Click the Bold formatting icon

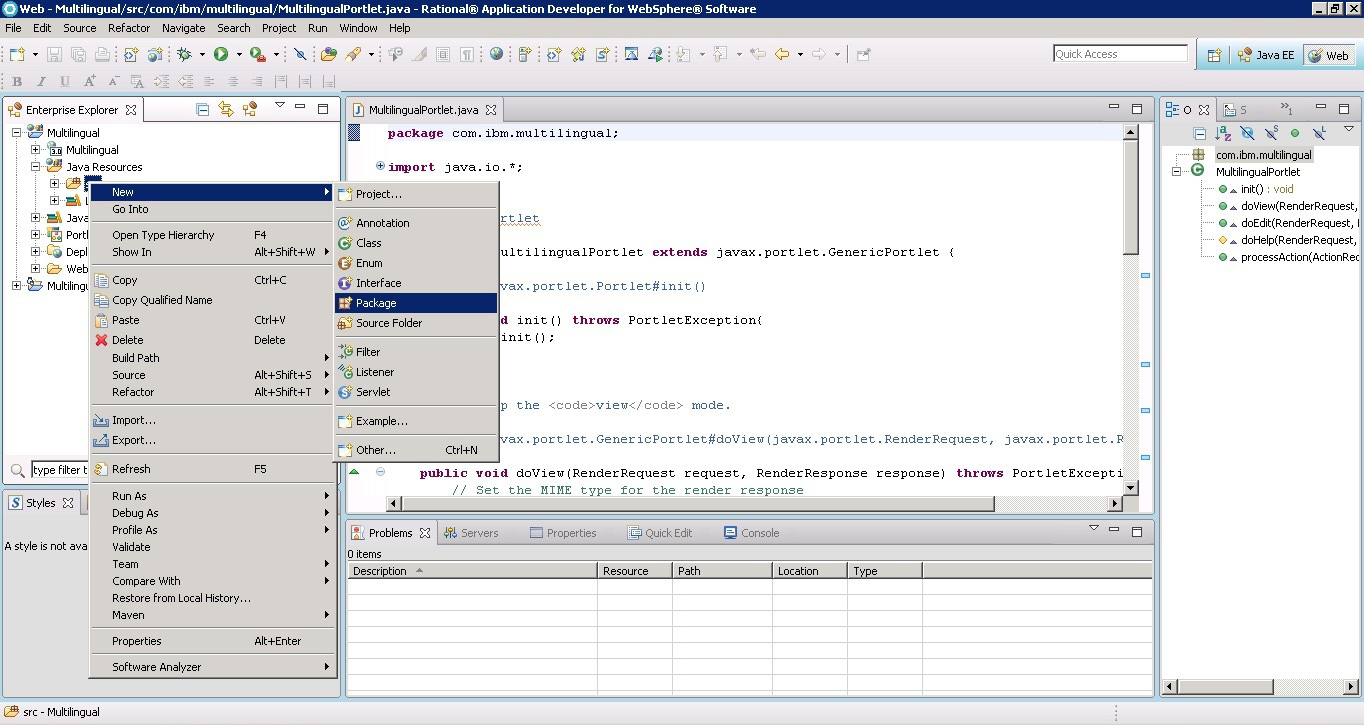[17, 81]
